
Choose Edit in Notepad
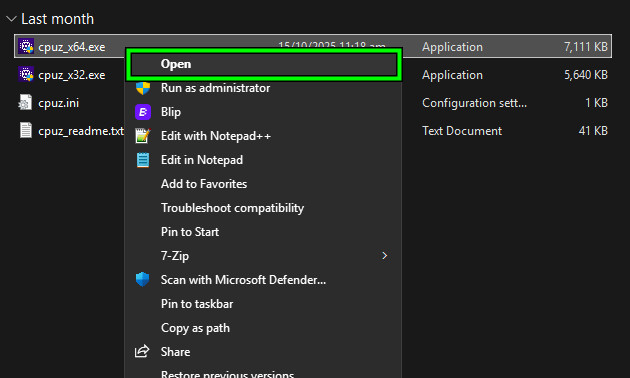(264, 160)
